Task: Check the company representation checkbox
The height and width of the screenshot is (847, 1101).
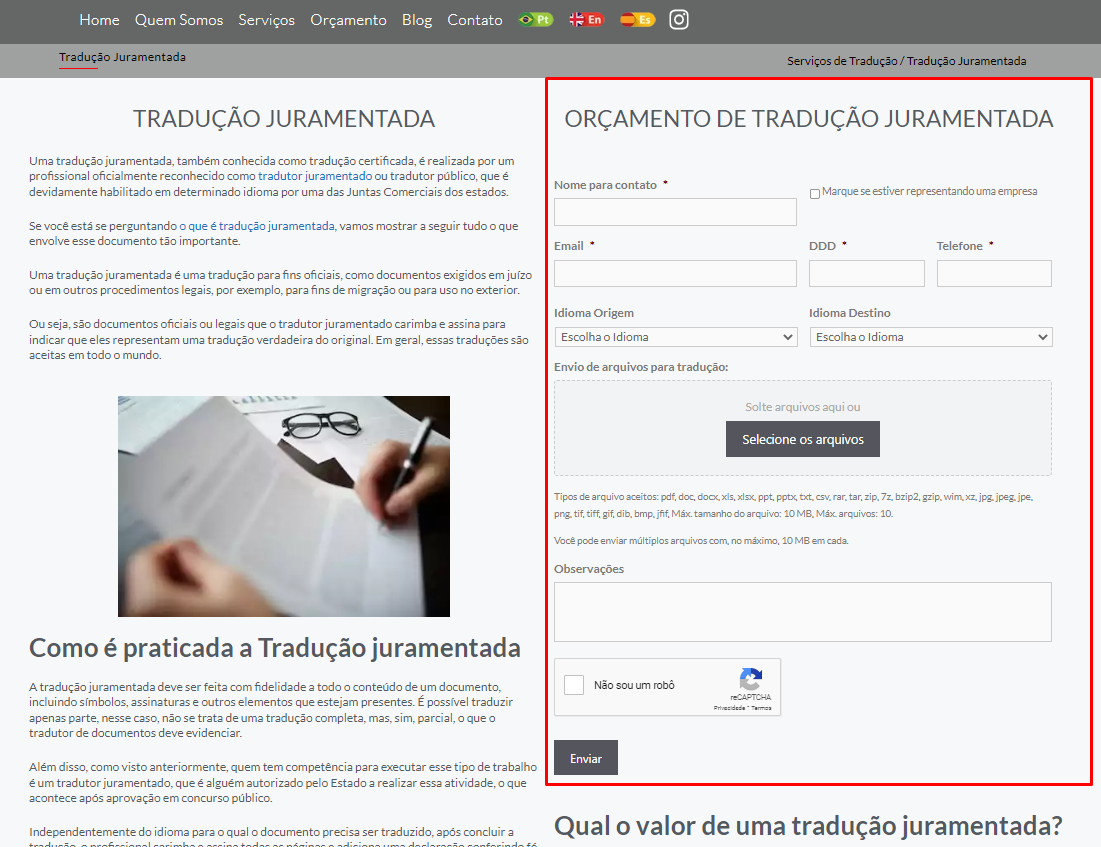Action: (x=815, y=193)
